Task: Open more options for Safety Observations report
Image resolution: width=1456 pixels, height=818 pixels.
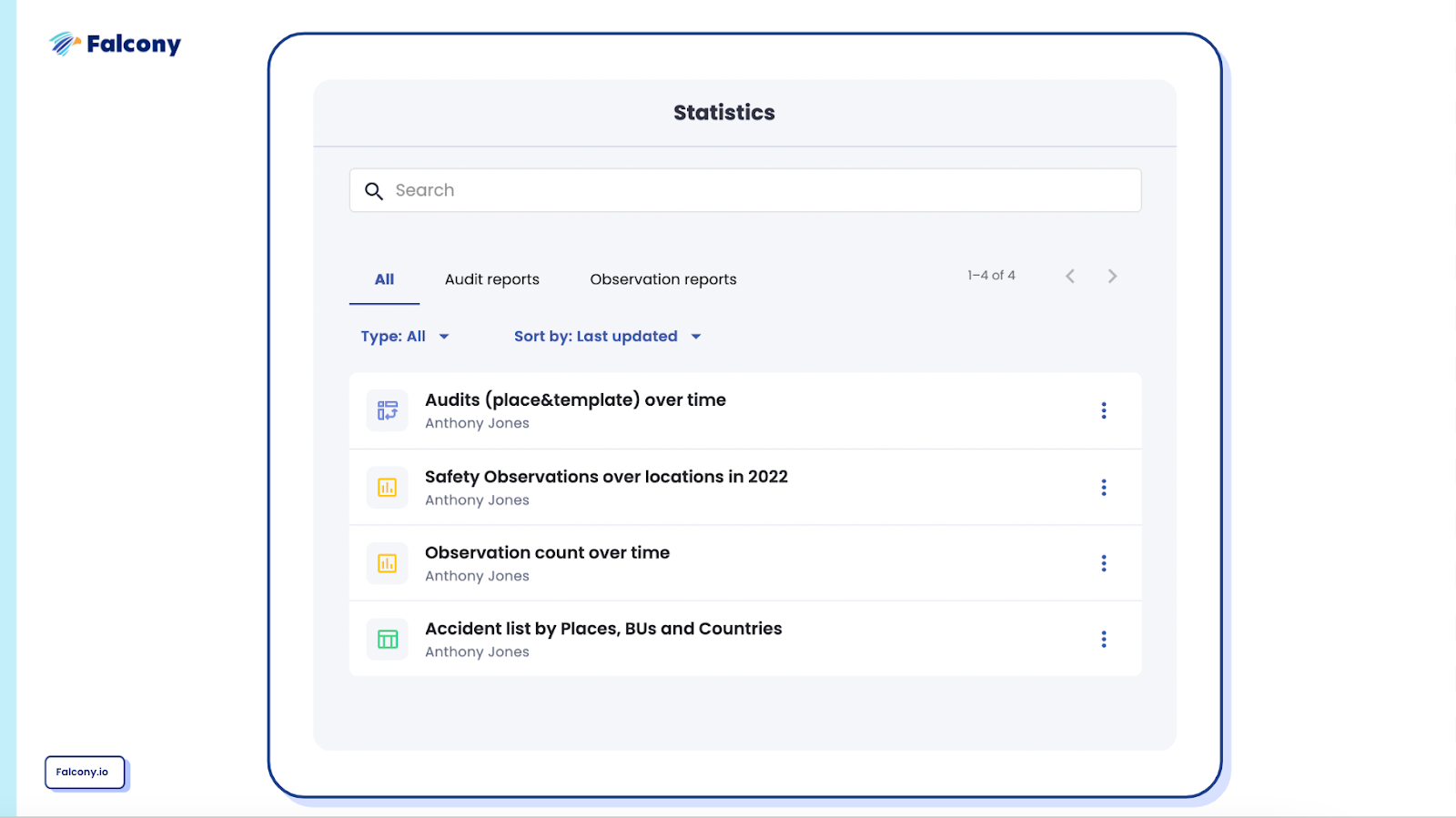Action: pos(1104,488)
